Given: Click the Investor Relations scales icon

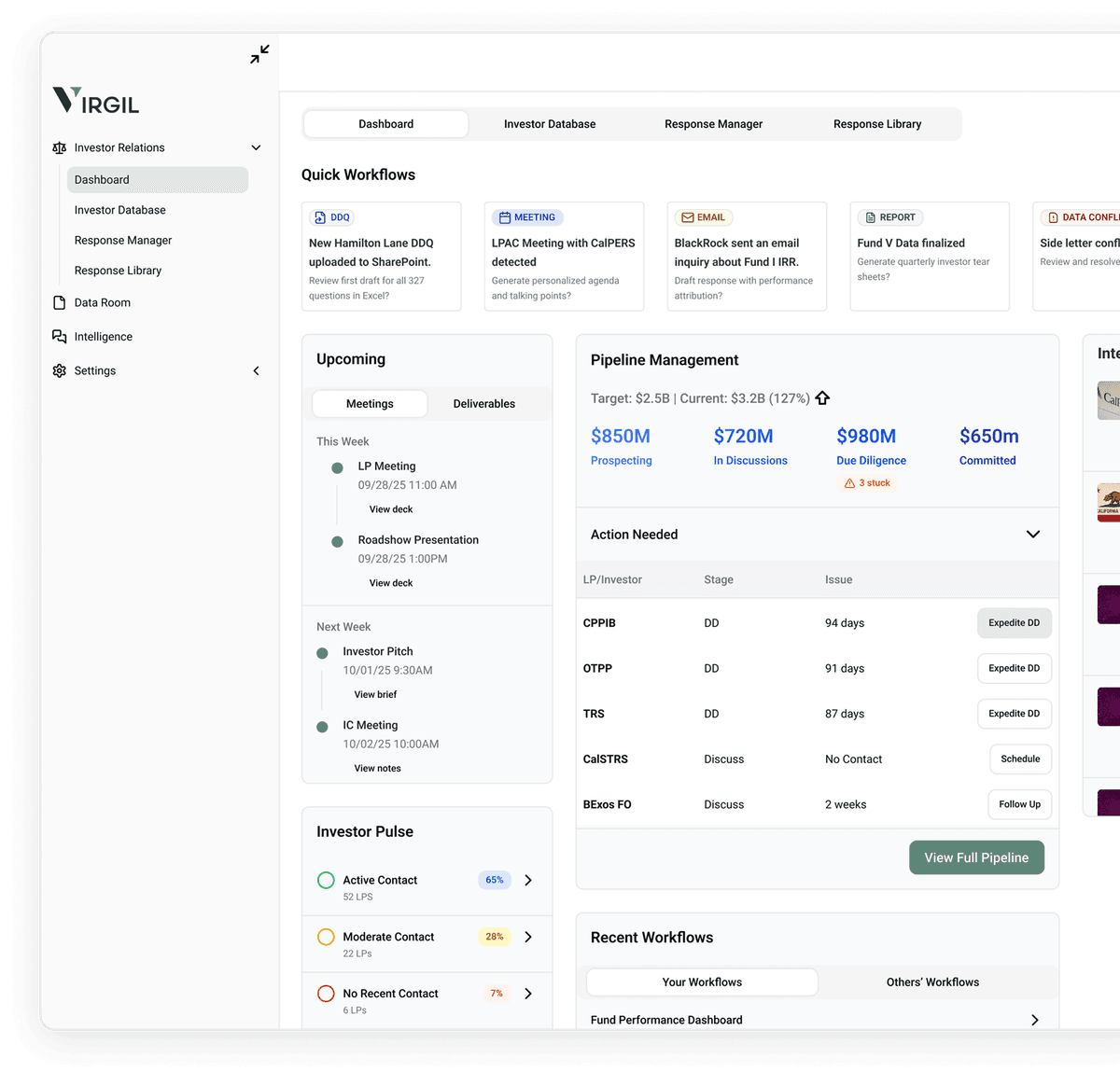Looking at the screenshot, I should click(60, 147).
